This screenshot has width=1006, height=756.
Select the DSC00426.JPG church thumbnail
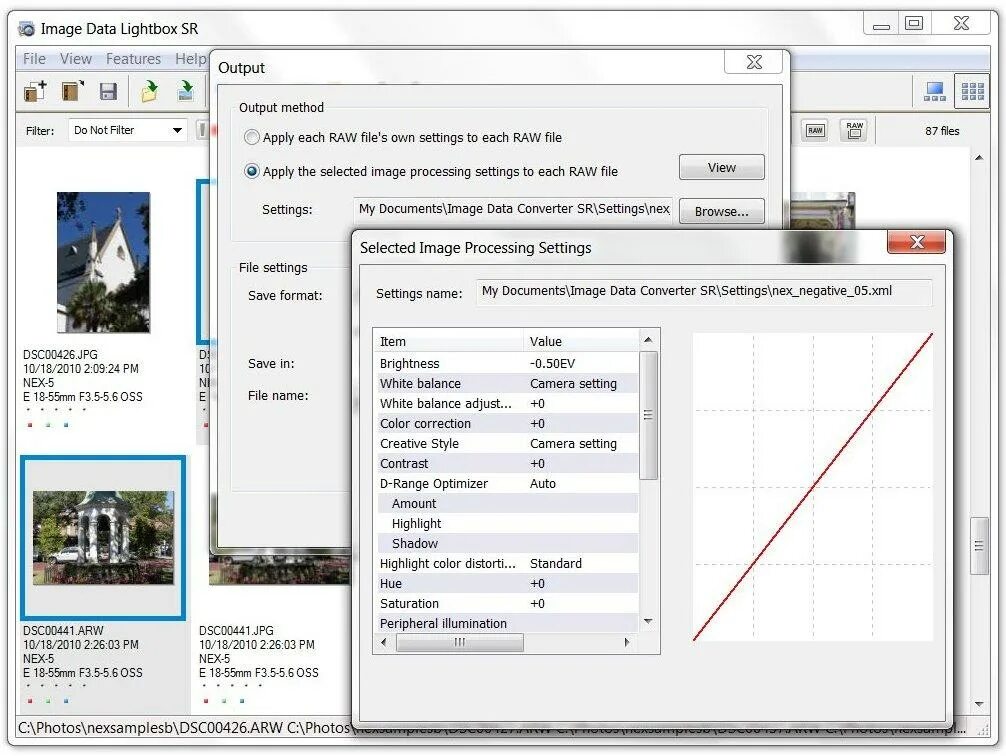click(103, 262)
